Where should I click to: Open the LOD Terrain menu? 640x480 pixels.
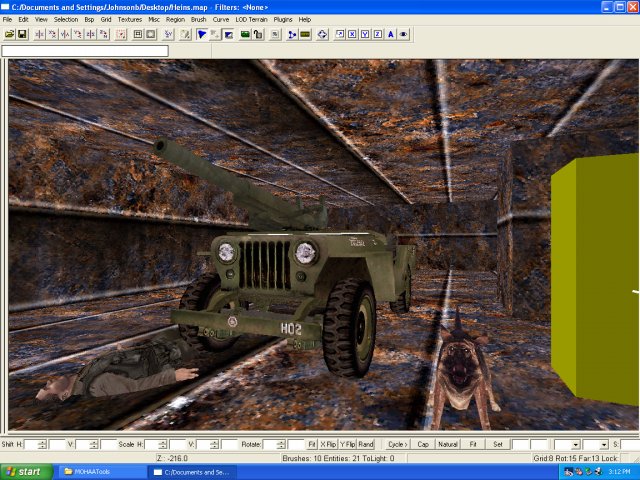point(251,19)
